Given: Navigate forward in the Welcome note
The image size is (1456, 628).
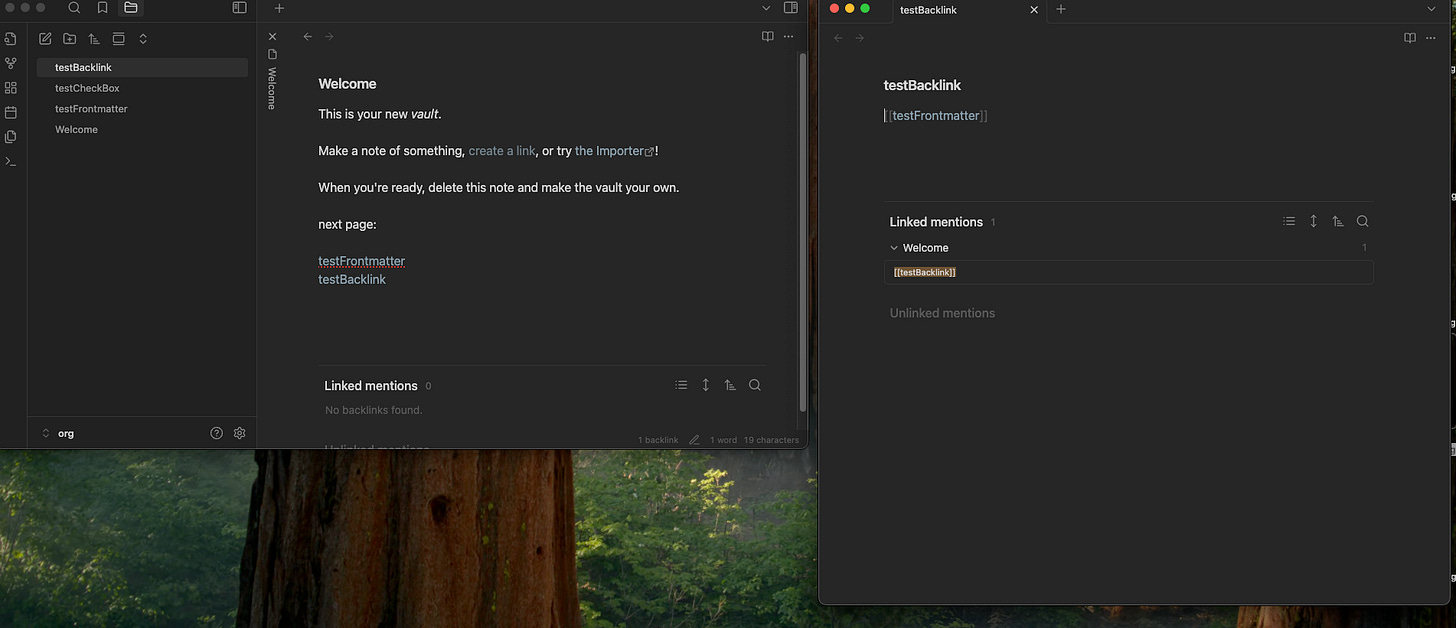Looking at the screenshot, I should point(329,37).
